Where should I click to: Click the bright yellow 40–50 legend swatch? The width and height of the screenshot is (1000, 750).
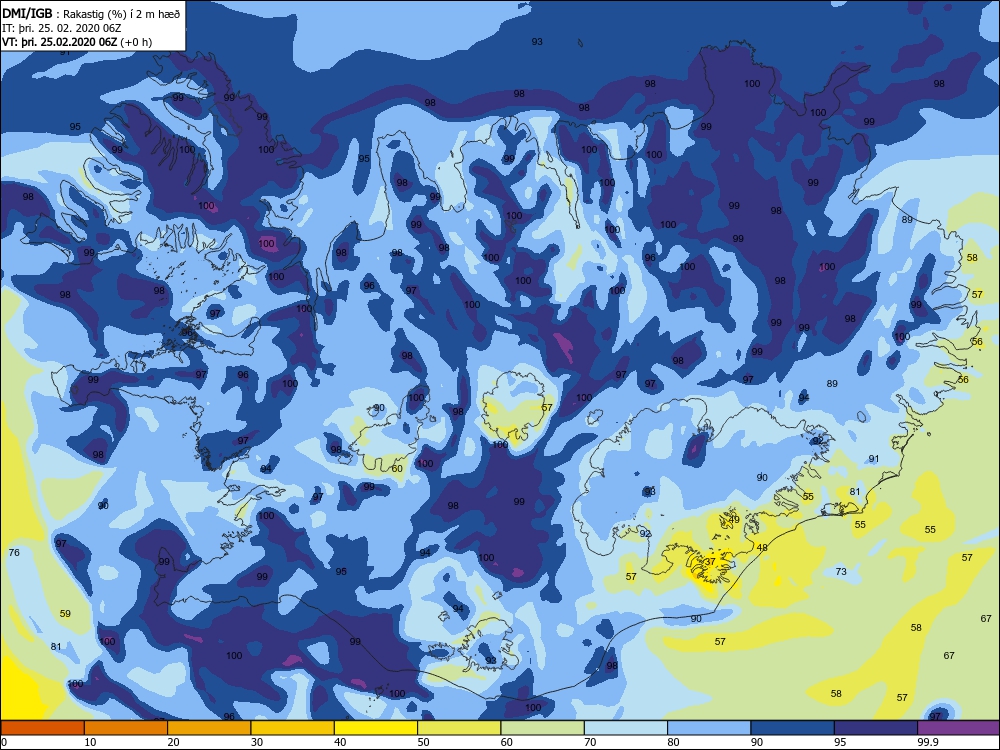pyautogui.click(x=376, y=728)
